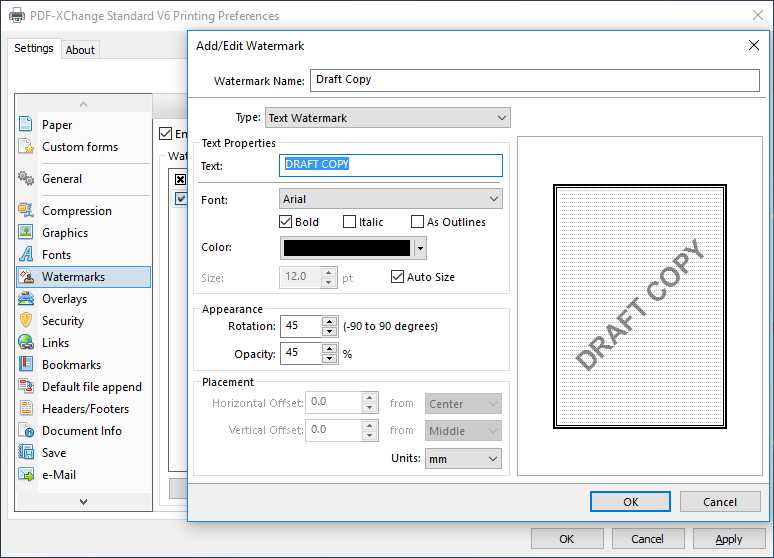Click the Security shield icon
The height and width of the screenshot is (558, 774).
(x=26, y=320)
